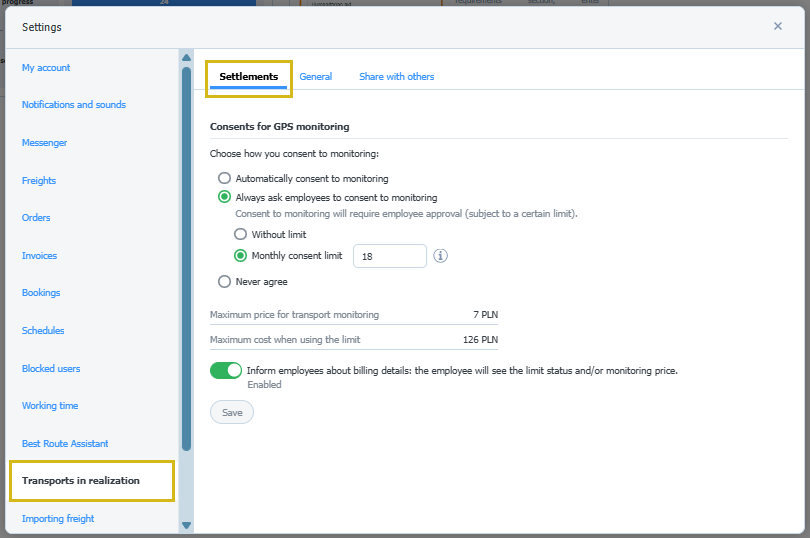Select Always ask employees to consent
Image resolution: width=810 pixels, height=538 pixels.
coord(225,197)
